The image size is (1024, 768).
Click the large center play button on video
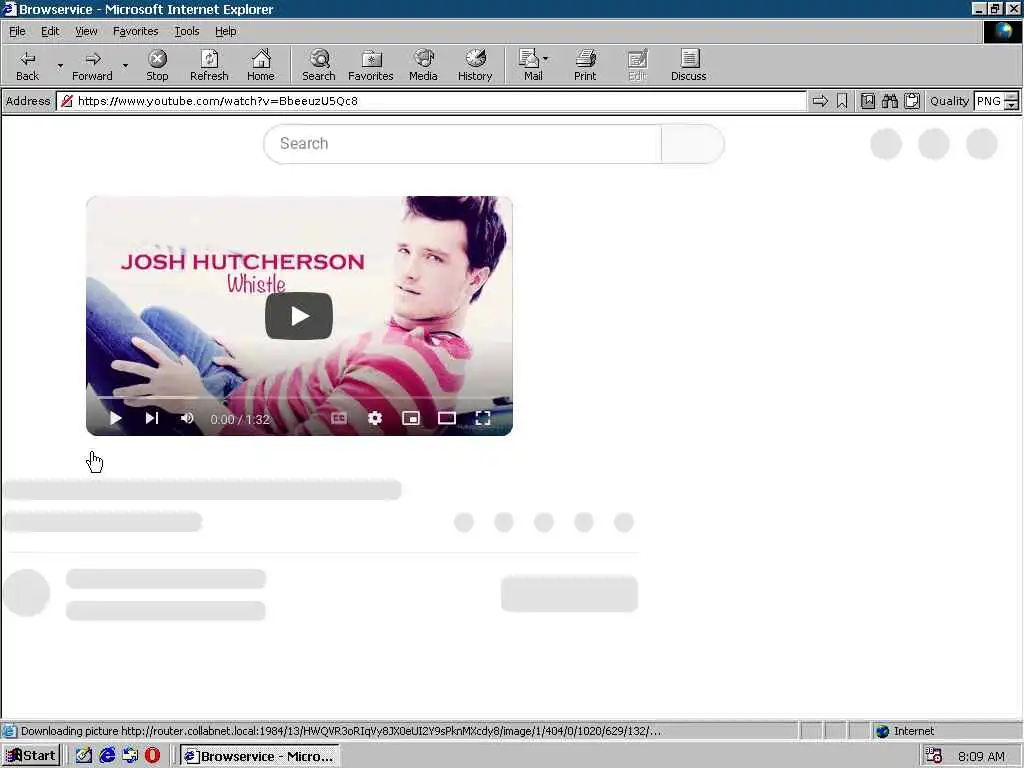coord(298,316)
